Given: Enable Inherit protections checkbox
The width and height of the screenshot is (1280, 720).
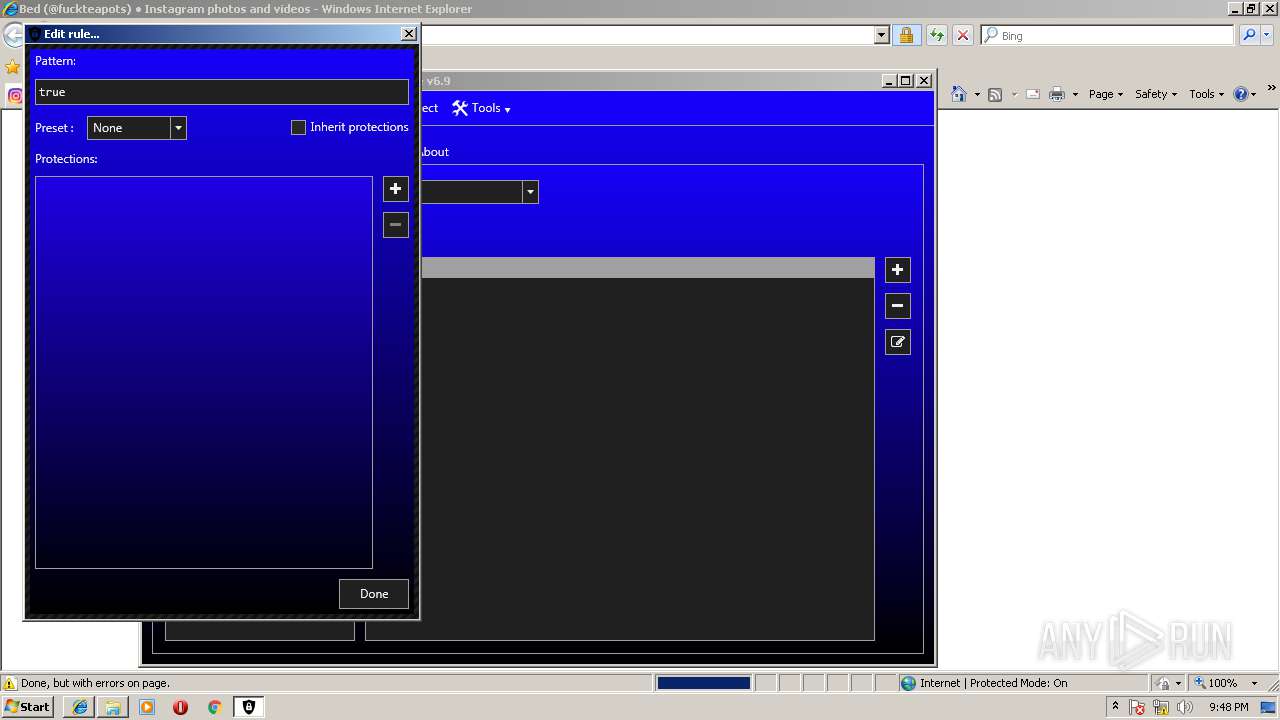Looking at the screenshot, I should coord(298,127).
